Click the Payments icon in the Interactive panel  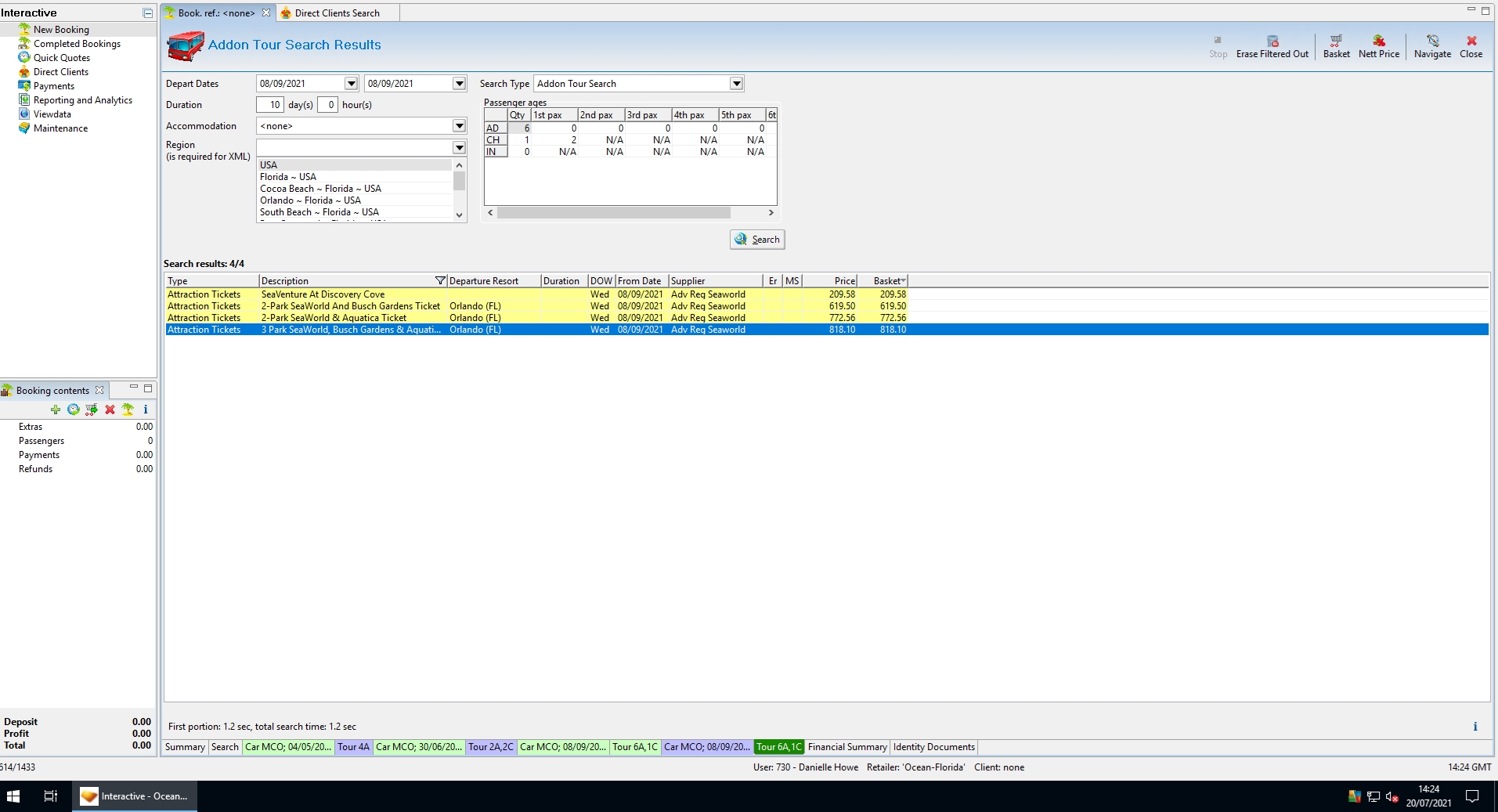coord(24,86)
